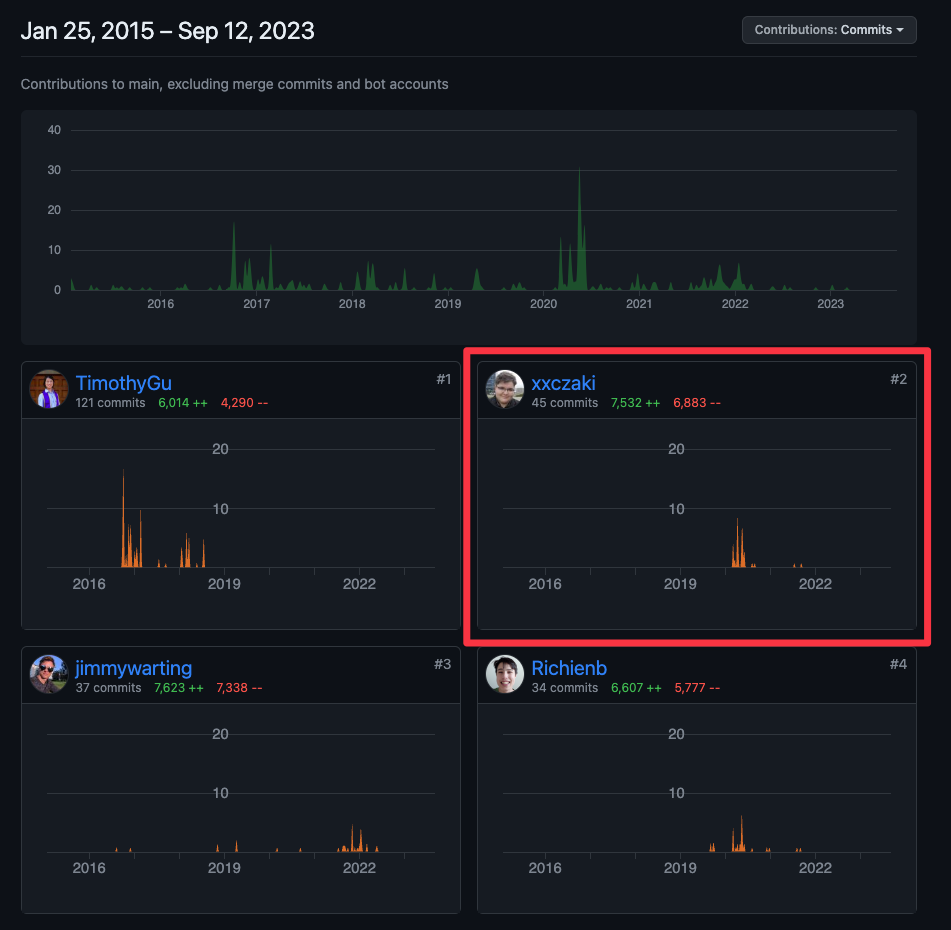The width and height of the screenshot is (951, 930).
Task: Click the 121 commits label on TimothyGu's card
Action: click(110, 403)
